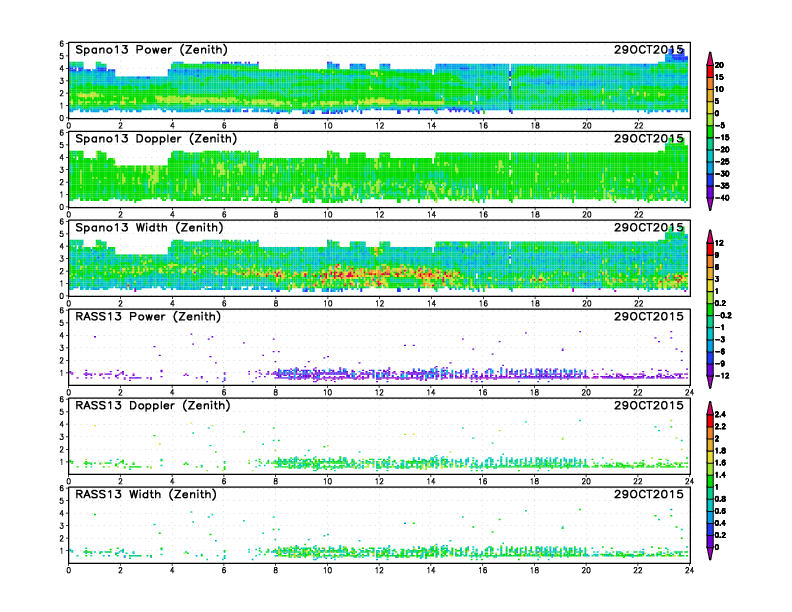This screenshot has width=792, height=612.
Task: Click the 29OCT2015 date in RASS13 Doppler panel
Action: click(649, 405)
